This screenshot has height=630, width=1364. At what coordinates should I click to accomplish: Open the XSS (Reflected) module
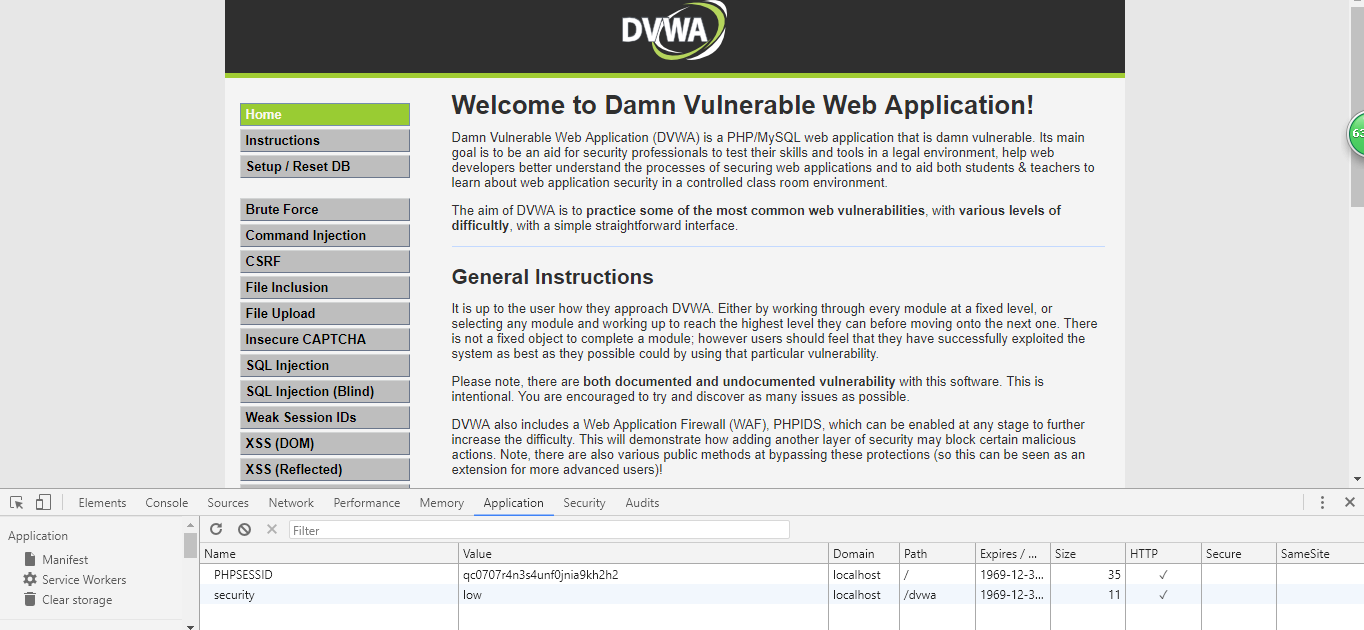(325, 470)
